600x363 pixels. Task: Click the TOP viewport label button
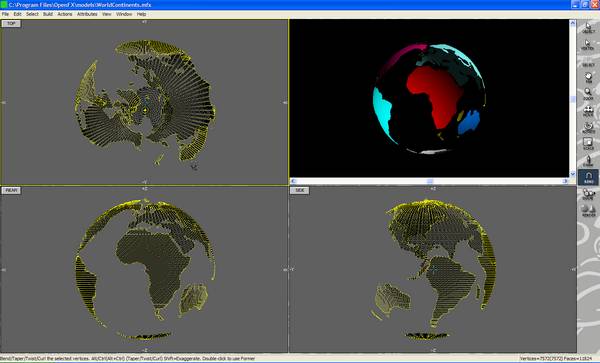coord(11,24)
